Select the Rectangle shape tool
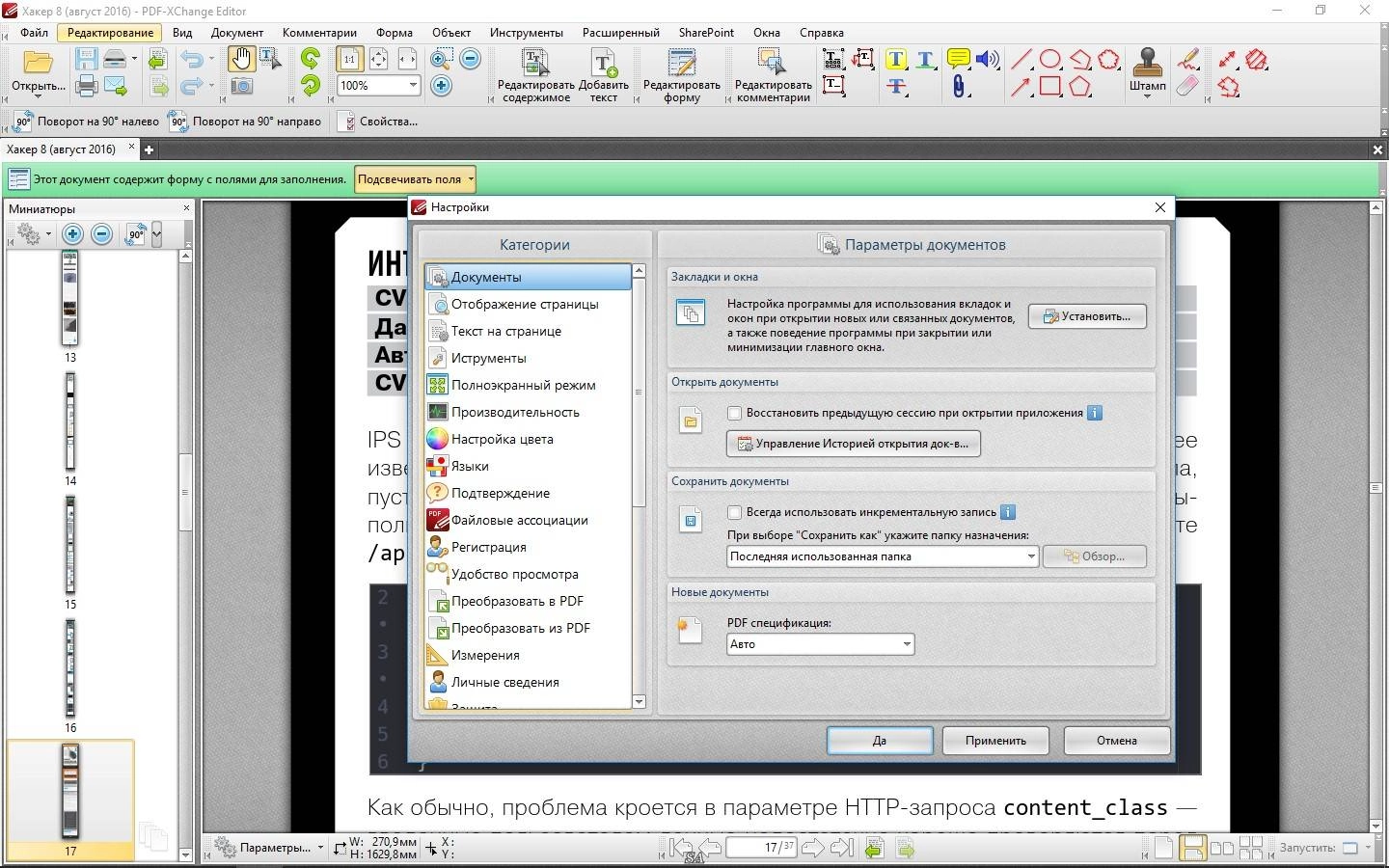Viewport: 1389px width, 868px height. [1050, 87]
